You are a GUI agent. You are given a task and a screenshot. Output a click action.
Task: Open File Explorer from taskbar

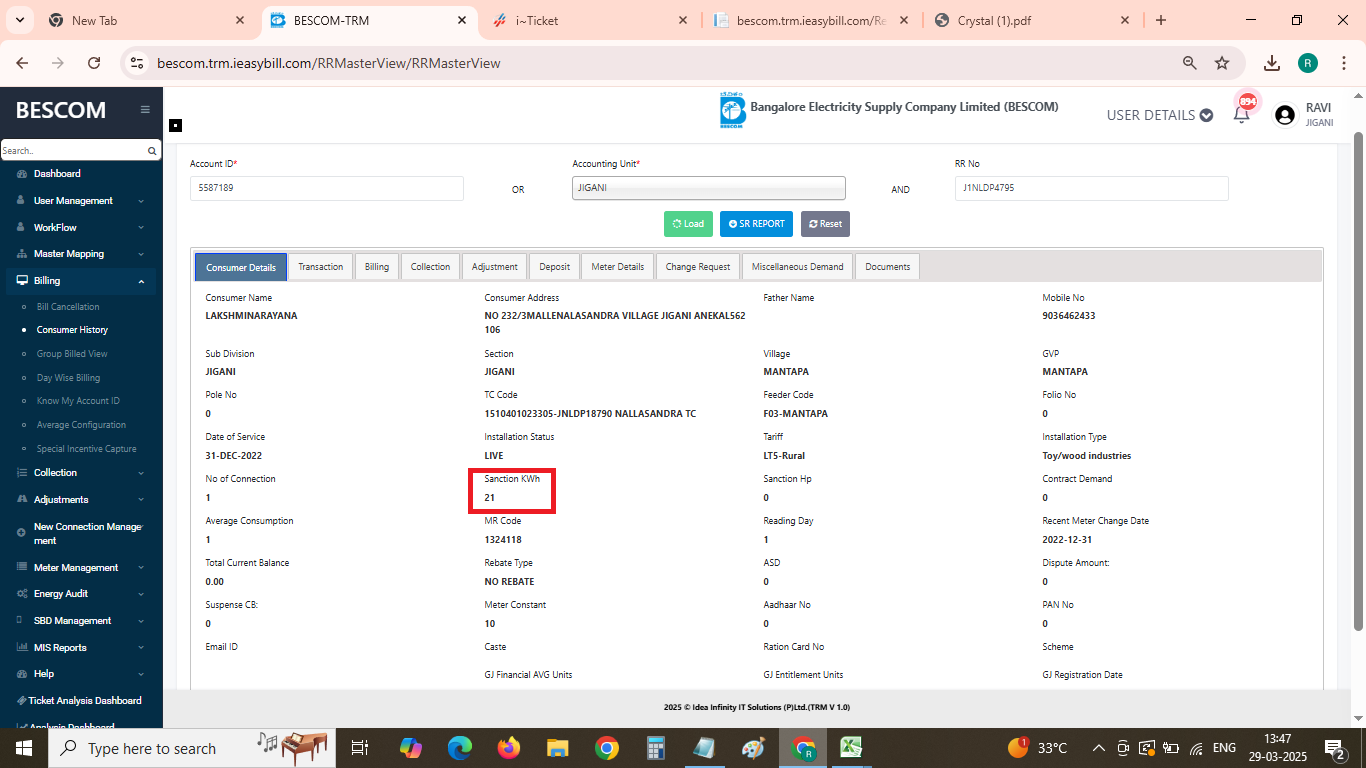tap(557, 748)
